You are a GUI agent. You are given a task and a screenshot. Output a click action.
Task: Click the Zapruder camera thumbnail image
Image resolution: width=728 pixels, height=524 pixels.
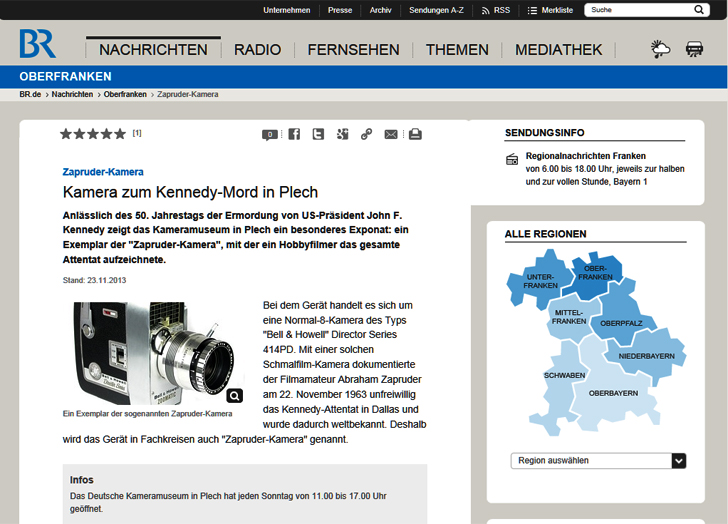157,353
